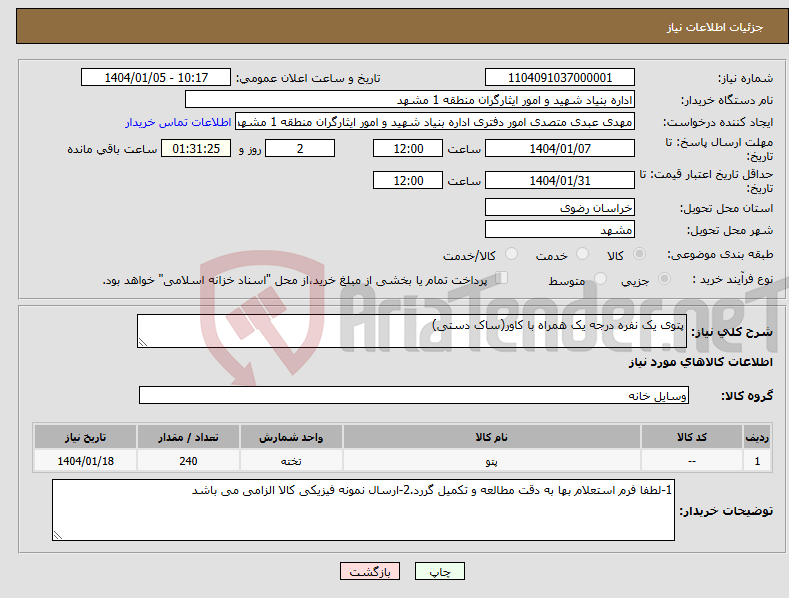Viewport: 789px width, 598px height.
Task: Click the price validity date 1404/01/31
Action: pyautogui.click(x=560, y=180)
